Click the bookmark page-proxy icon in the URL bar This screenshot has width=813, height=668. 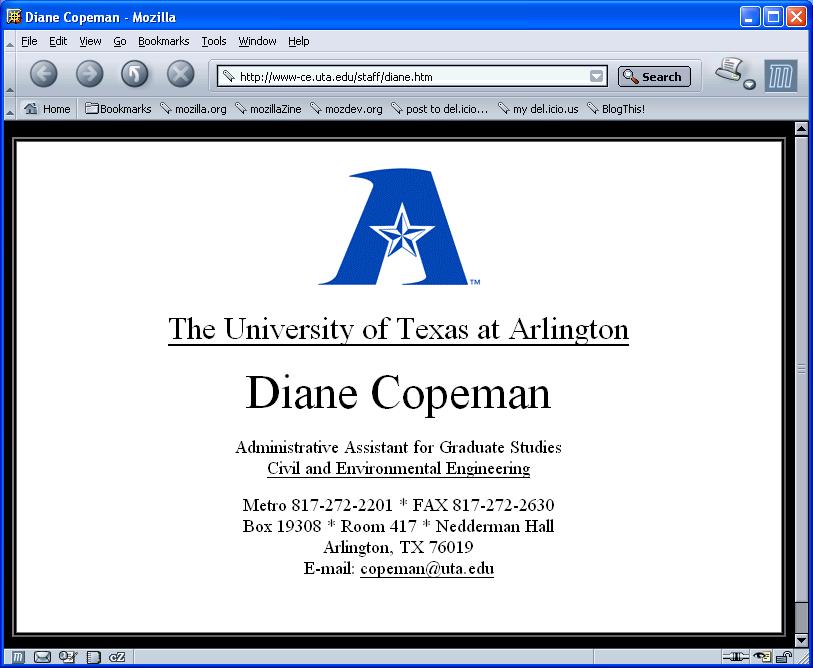pos(228,77)
